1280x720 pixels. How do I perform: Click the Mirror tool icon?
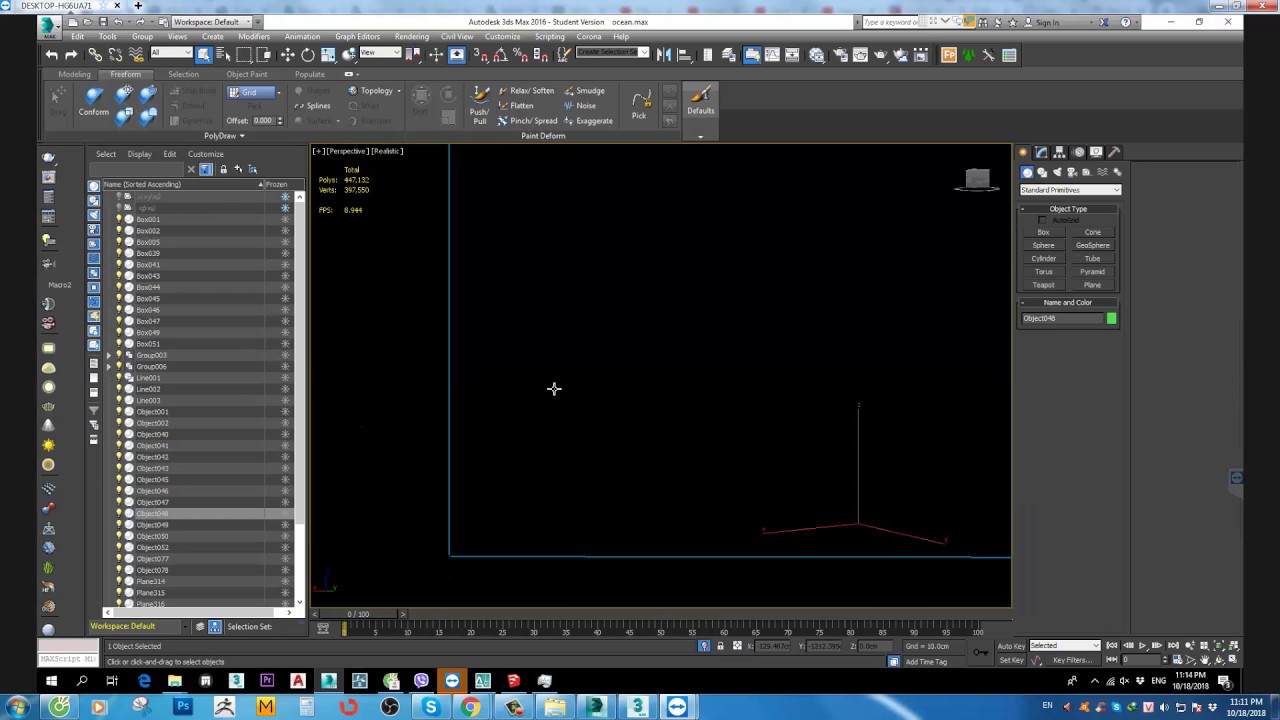click(x=664, y=55)
